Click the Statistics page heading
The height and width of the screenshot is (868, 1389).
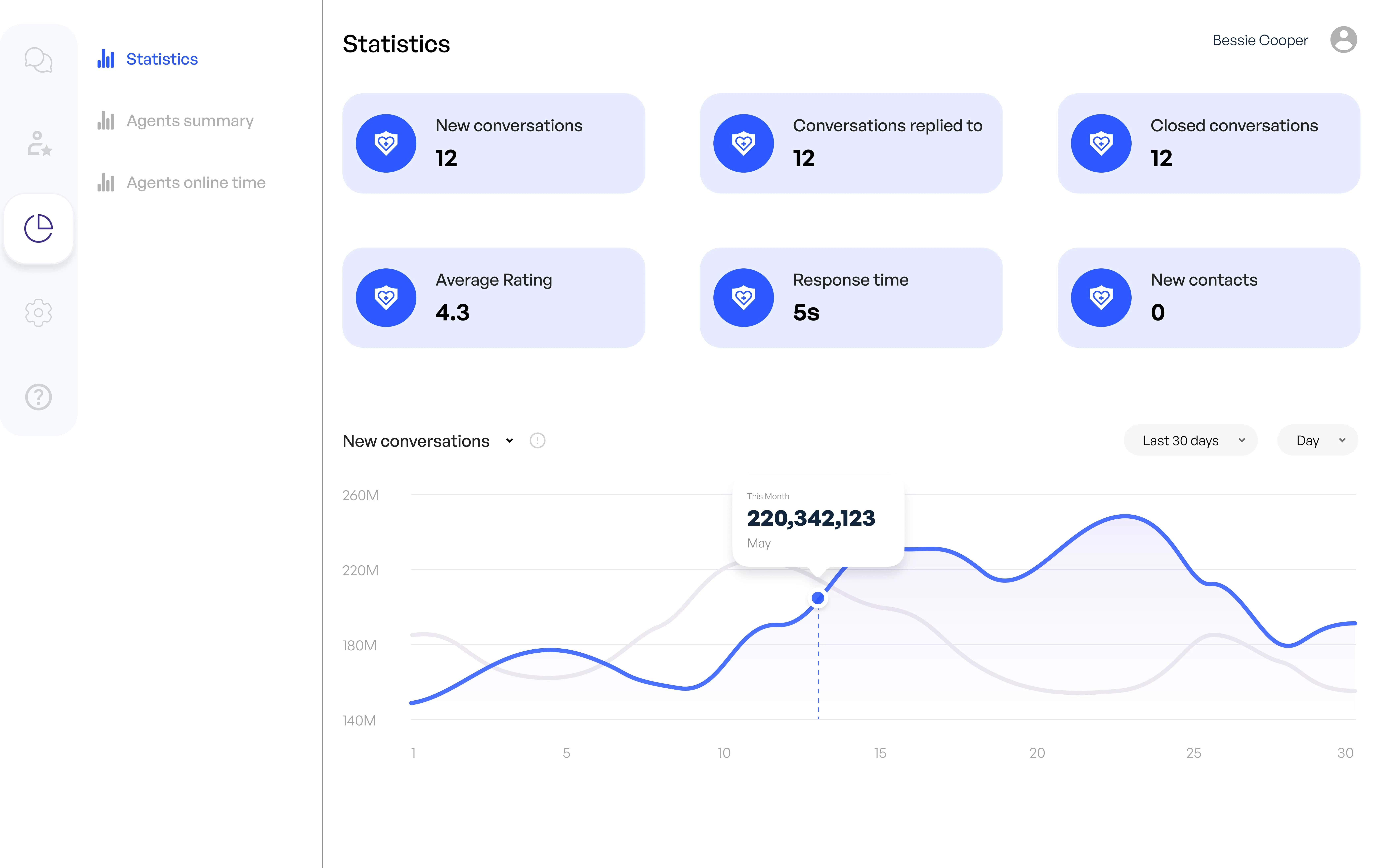pyautogui.click(x=396, y=44)
